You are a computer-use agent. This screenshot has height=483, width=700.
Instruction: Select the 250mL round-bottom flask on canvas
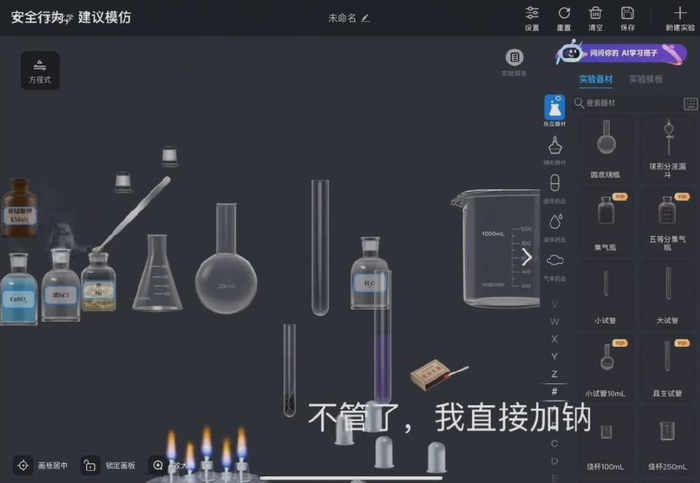click(226, 258)
